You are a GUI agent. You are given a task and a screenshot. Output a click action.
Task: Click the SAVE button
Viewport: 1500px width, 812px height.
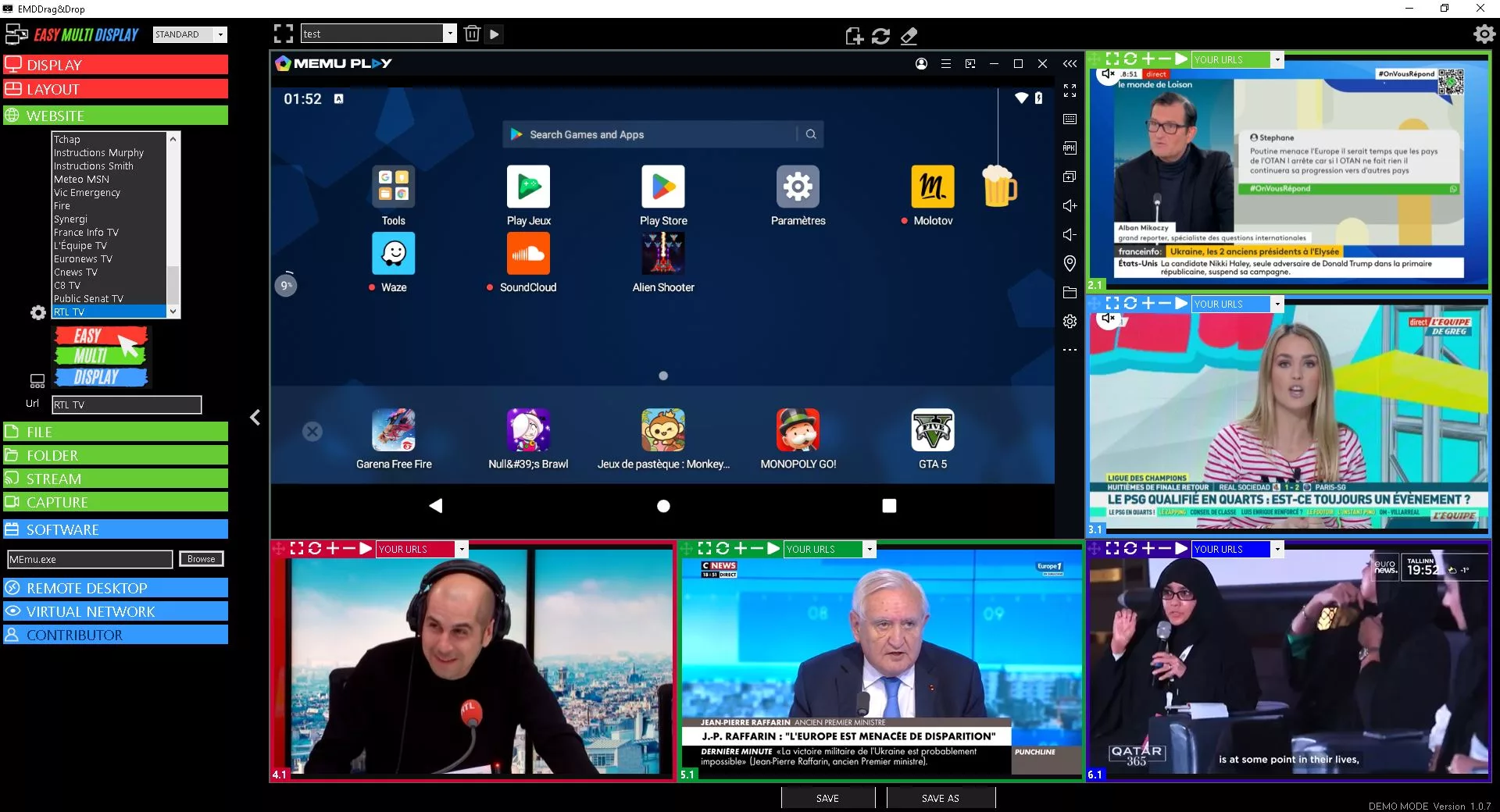click(x=827, y=798)
